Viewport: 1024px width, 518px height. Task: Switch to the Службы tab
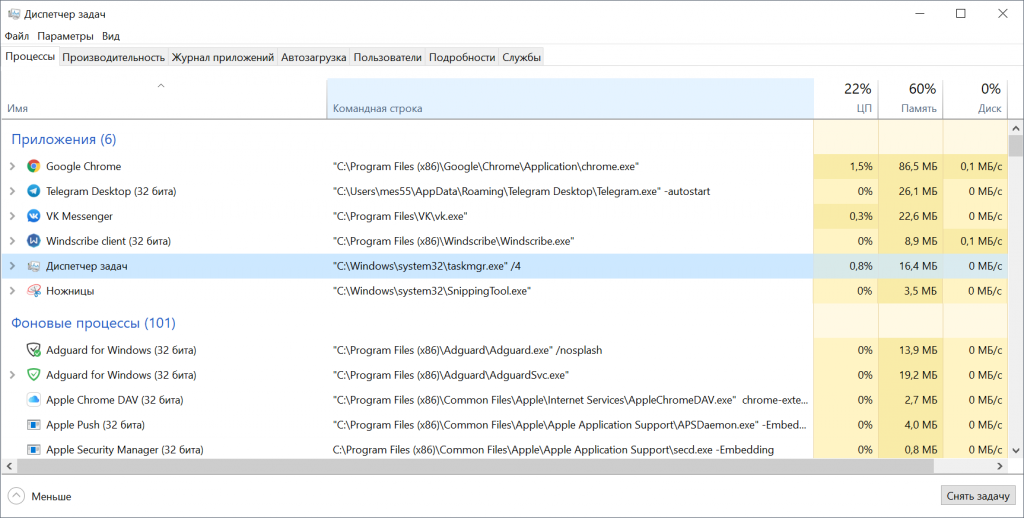coord(521,57)
